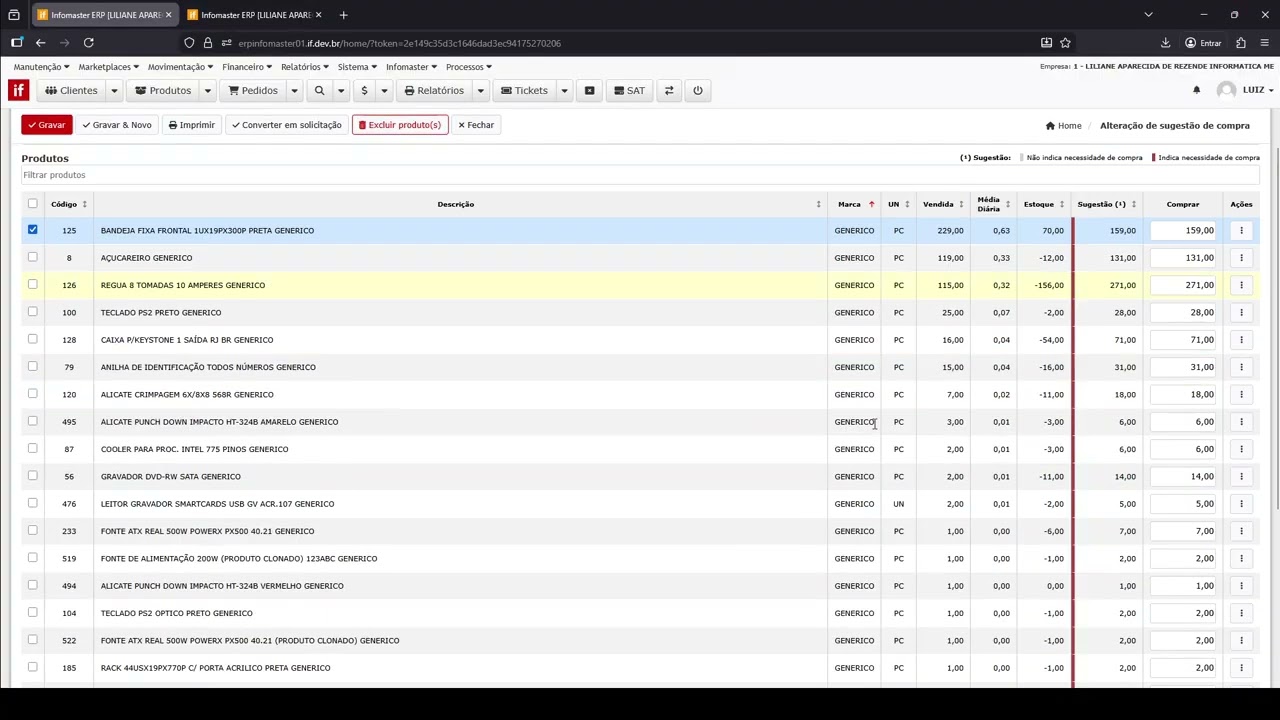The image size is (1280, 720).
Task: Sort by Marca column red arrow
Action: tap(871, 204)
